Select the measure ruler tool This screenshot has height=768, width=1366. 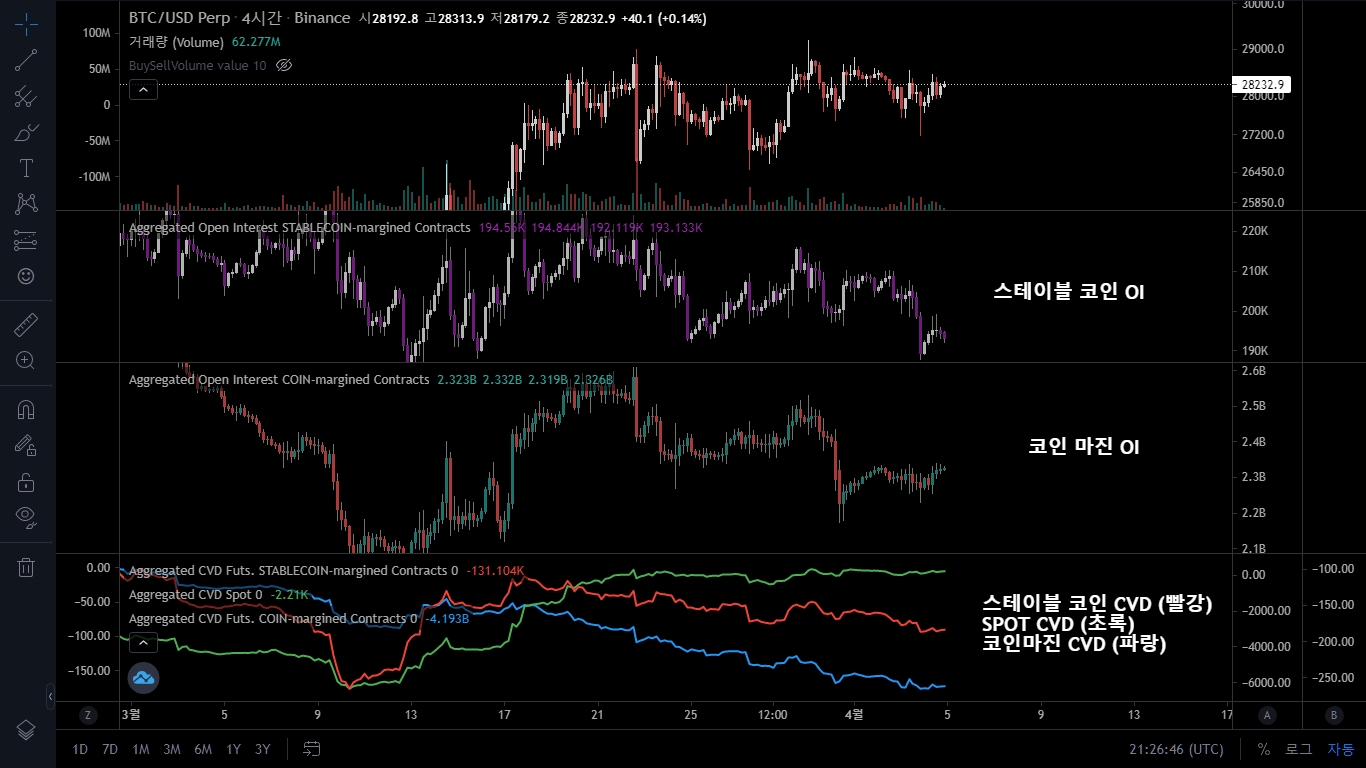click(x=25, y=324)
